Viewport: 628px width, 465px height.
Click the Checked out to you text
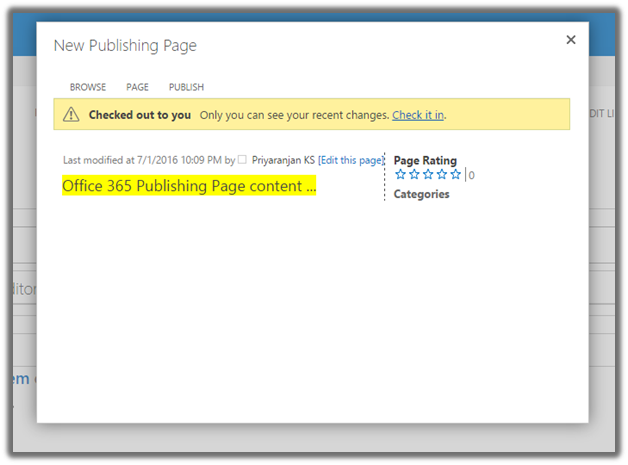[140, 115]
